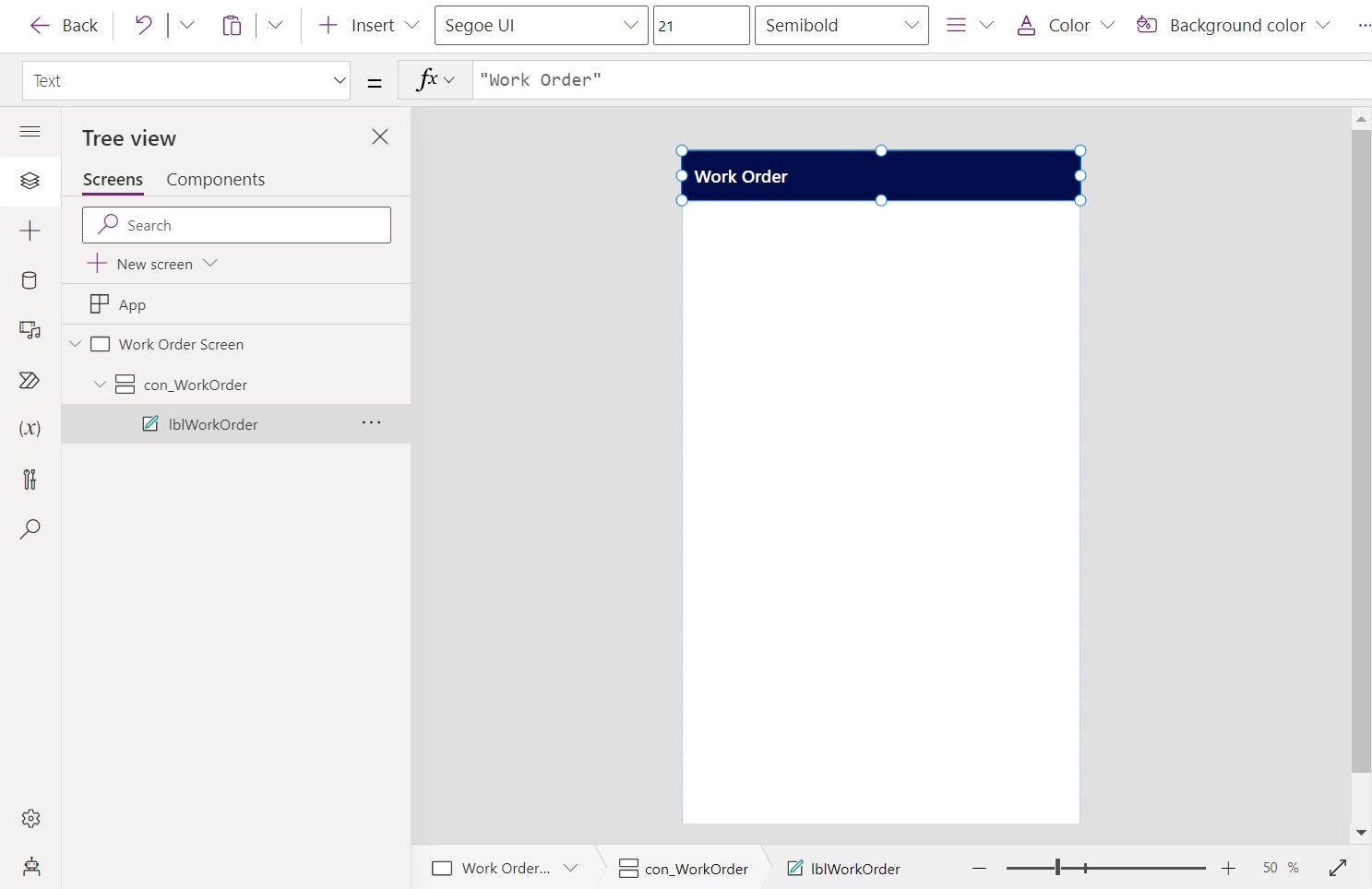
Task: Switch to the Screens tab
Action: 112,179
